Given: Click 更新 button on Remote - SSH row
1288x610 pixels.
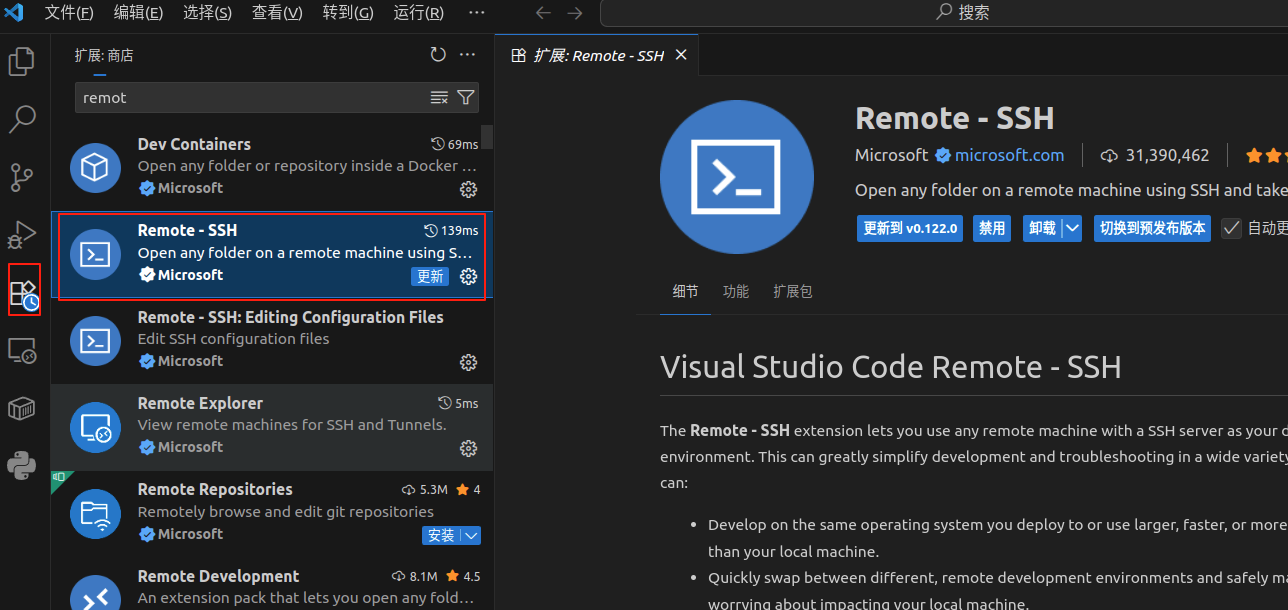Looking at the screenshot, I should click(x=430, y=276).
